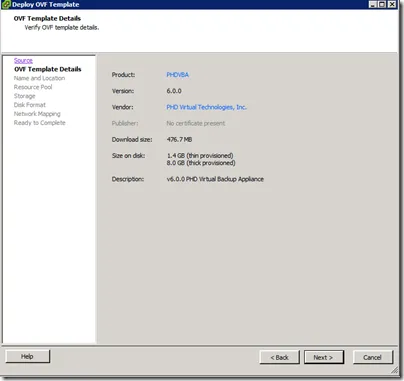
Task: Select the Storage wizard step
Action: [x=24, y=96]
